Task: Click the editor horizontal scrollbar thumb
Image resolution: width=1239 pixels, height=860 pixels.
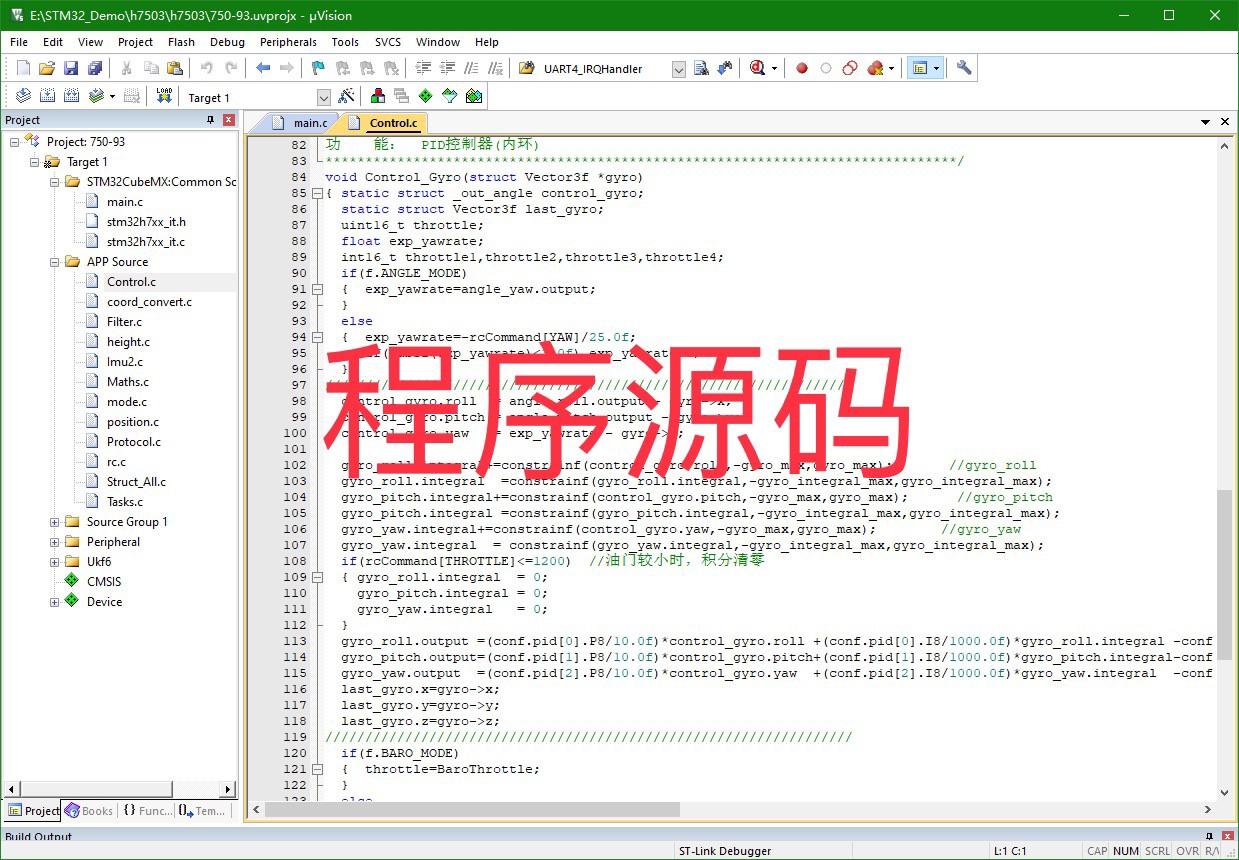Action: pos(473,809)
